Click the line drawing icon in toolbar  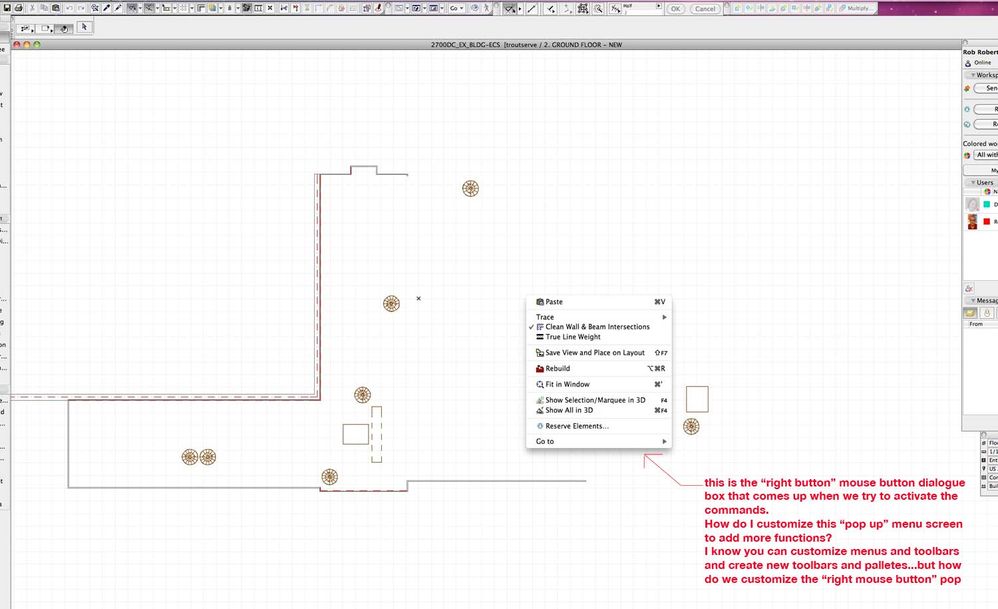pyautogui.click(x=531, y=9)
